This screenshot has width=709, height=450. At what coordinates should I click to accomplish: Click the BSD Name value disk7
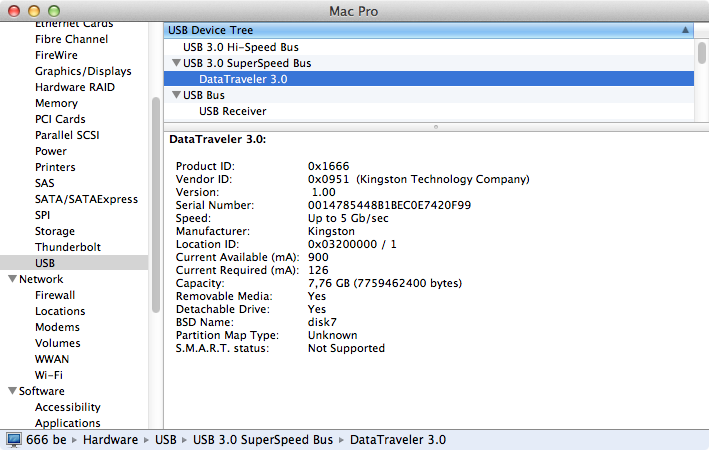322,322
